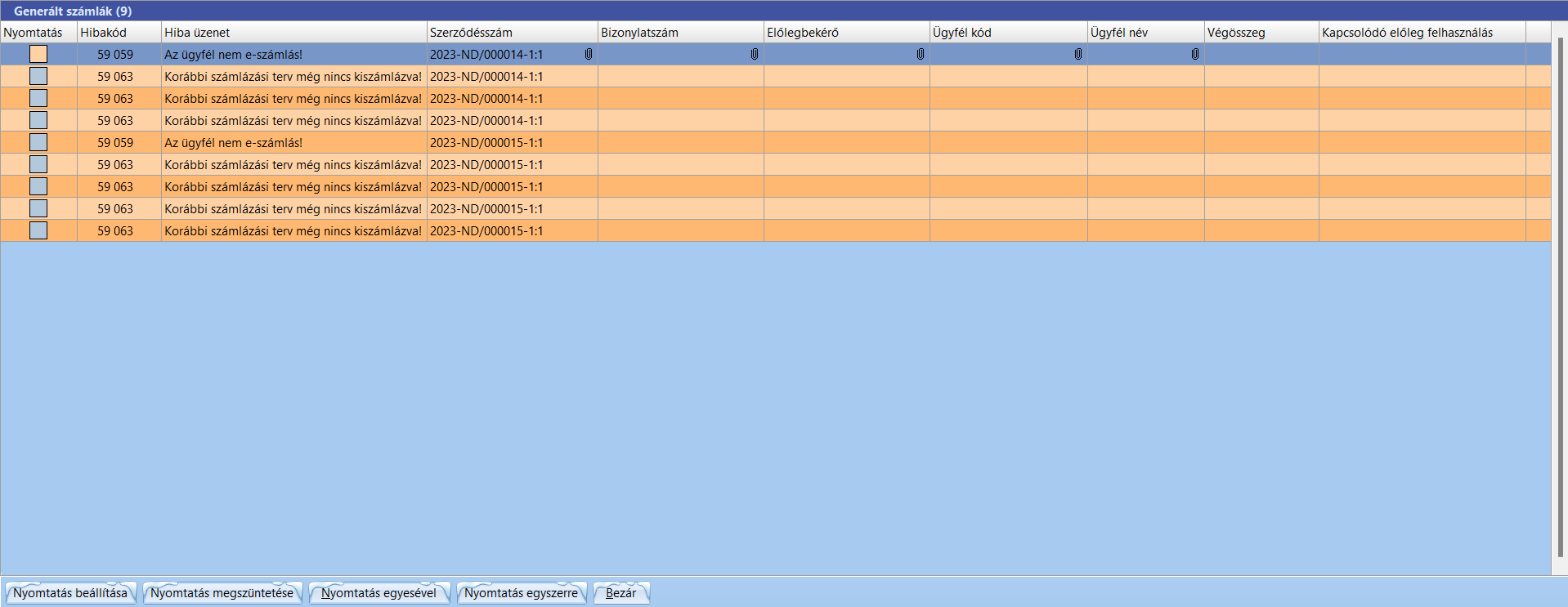The height and width of the screenshot is (607, 1568).
Task: Check the last 59 063 row of contract 000014
Action: pos(38,120)
